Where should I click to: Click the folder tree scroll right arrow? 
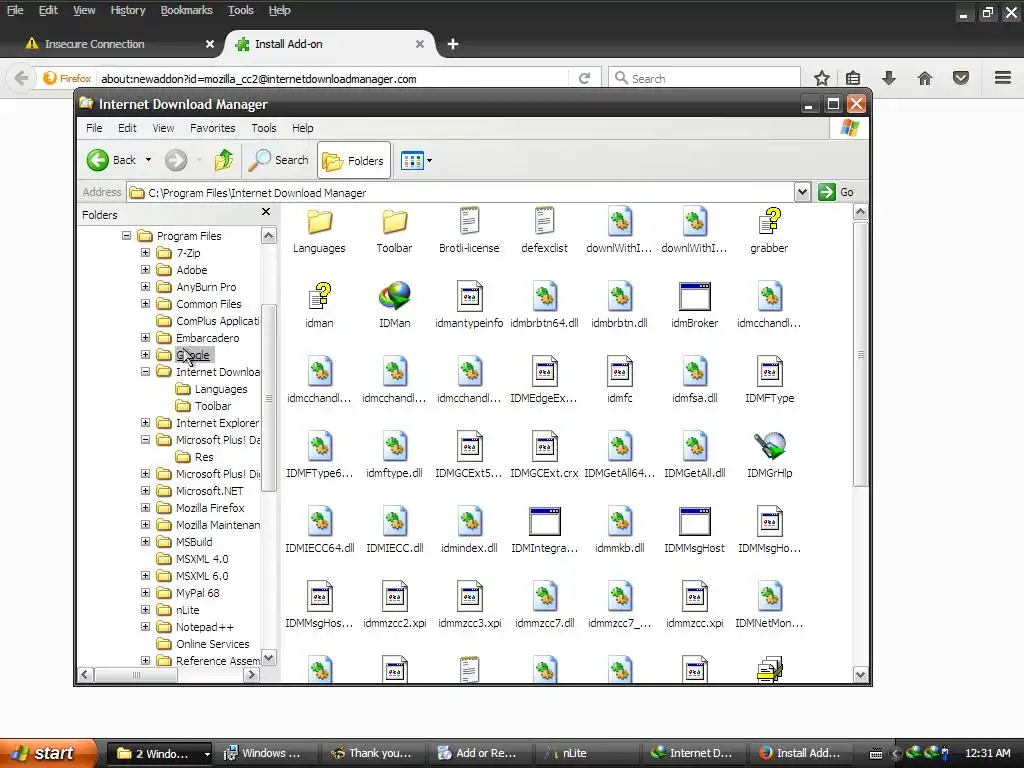click(x=251, y=674)
